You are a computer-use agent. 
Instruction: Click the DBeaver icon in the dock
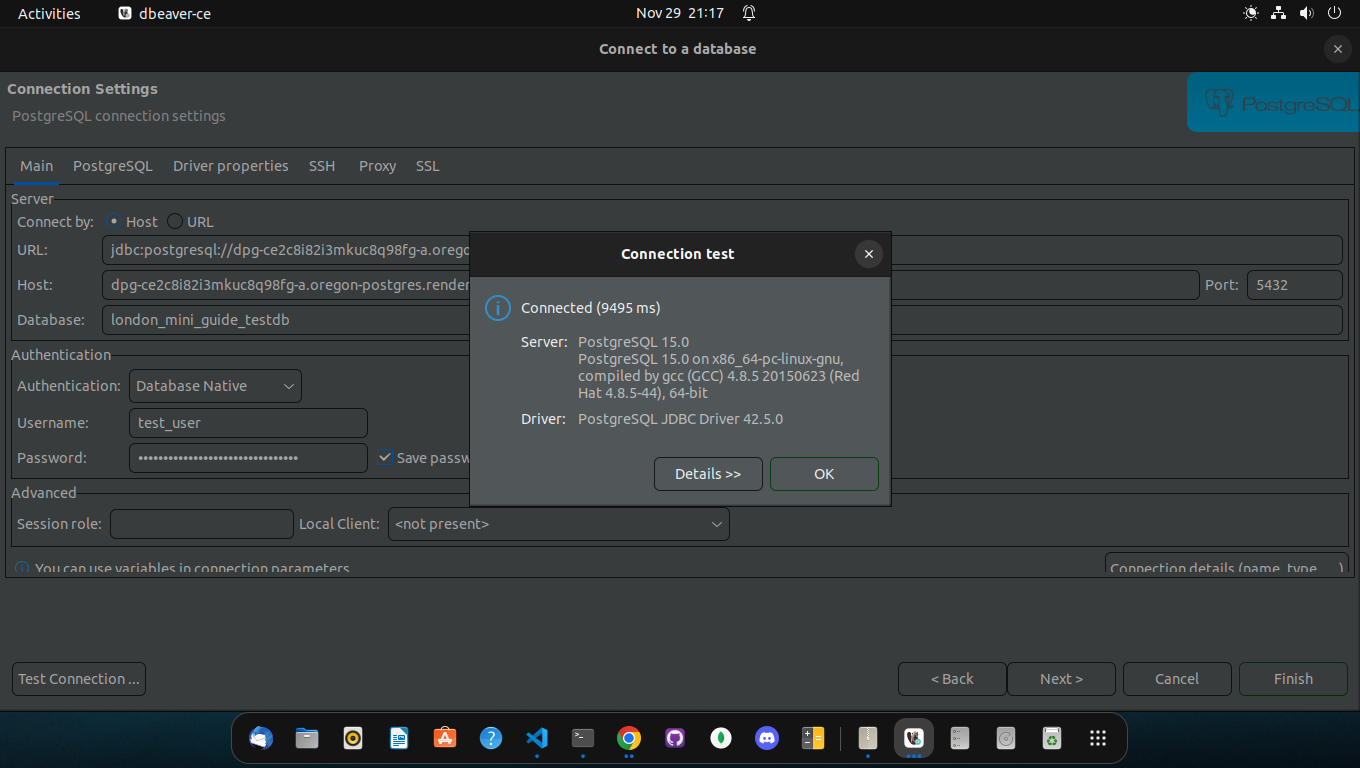click(x=913, y=738)
